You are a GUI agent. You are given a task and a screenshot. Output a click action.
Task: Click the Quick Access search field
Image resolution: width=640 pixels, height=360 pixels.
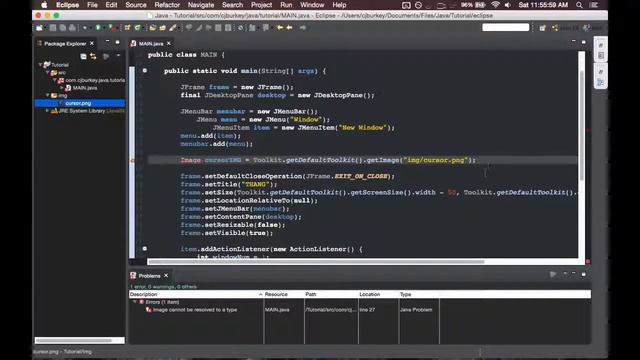point(505,27)
